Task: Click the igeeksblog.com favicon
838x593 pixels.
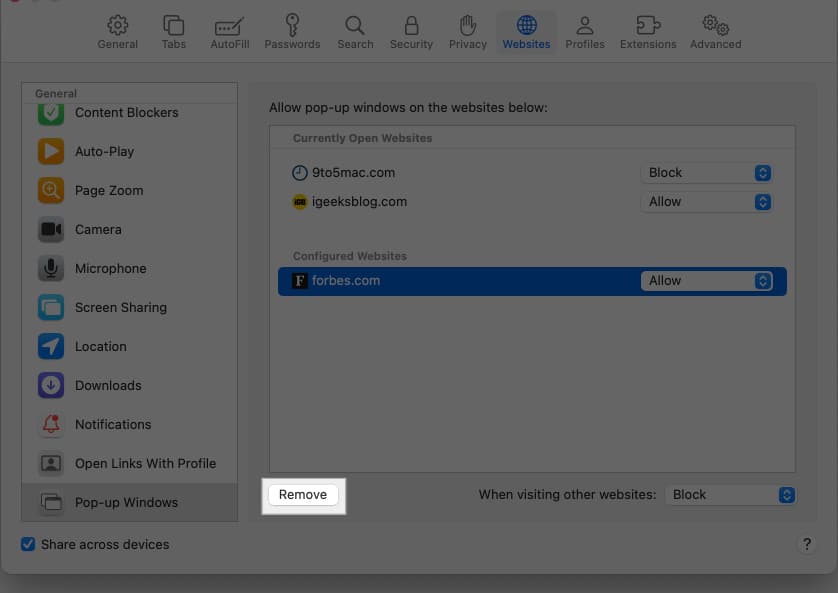Action: [x=300, y=202]
